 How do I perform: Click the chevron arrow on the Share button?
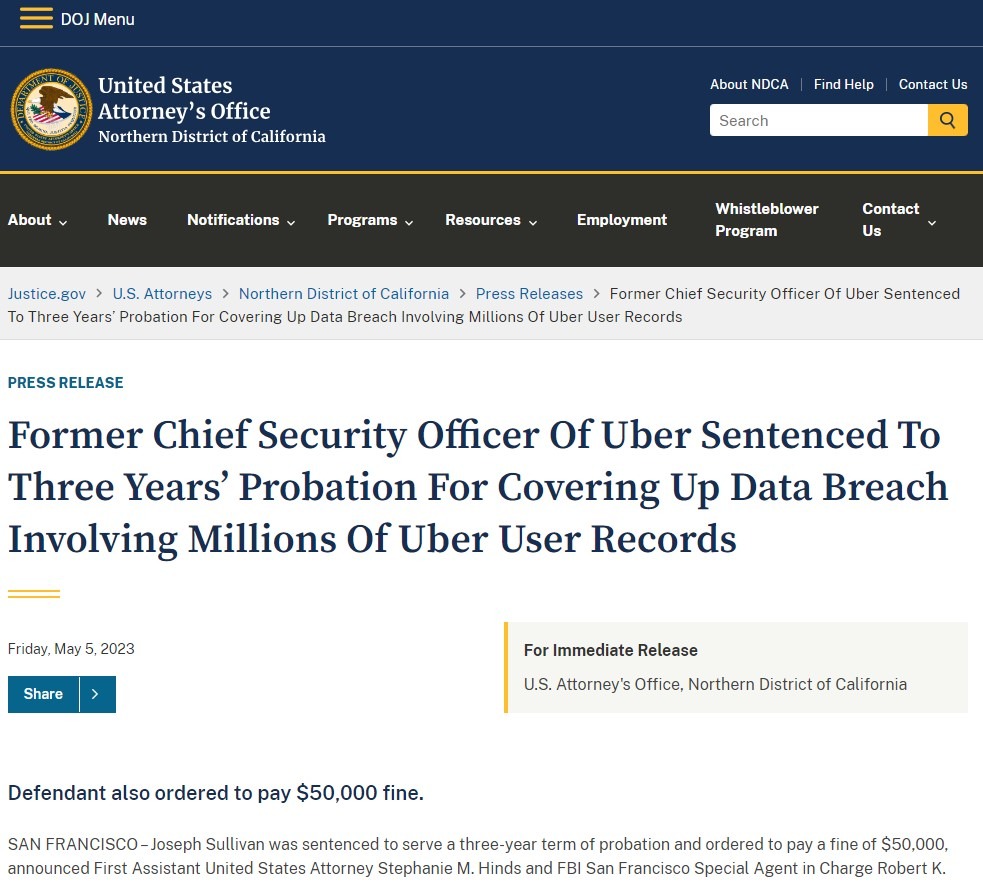coord(96,694)
